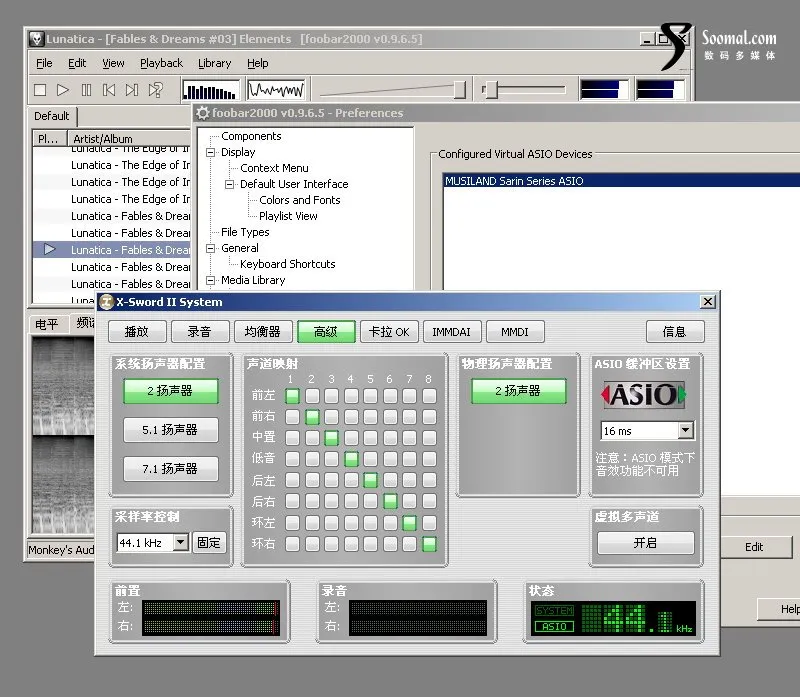Select Components in the Preferences tree
The image size is (800, 697).
(x=251, y=136)
